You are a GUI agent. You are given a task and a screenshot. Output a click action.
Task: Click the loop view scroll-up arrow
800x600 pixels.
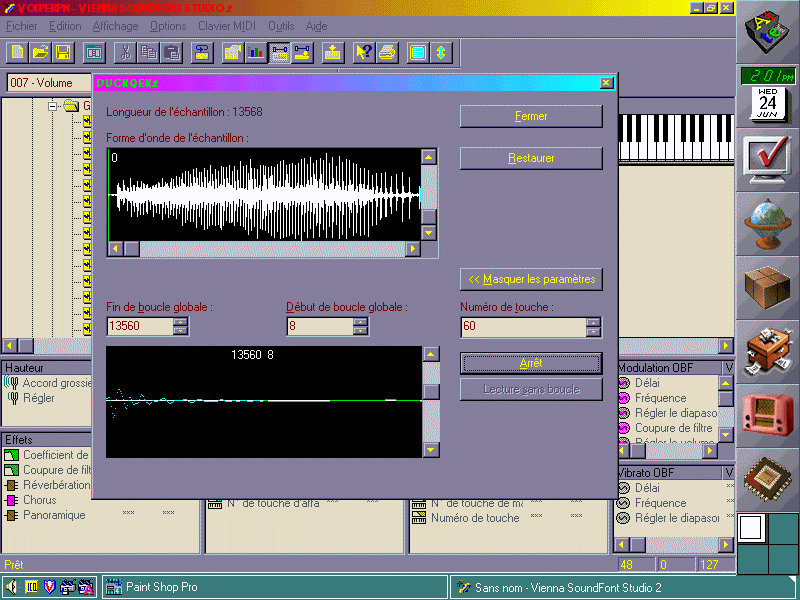[x=431, y=354]
